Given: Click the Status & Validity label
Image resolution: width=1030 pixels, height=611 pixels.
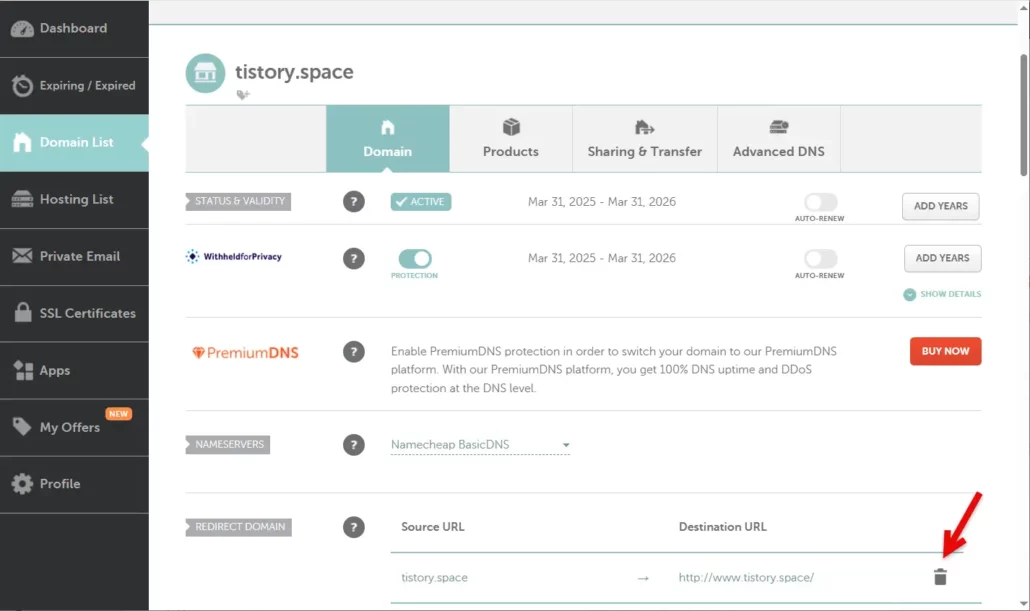Looking at the screenshot, I should (238, 201).
